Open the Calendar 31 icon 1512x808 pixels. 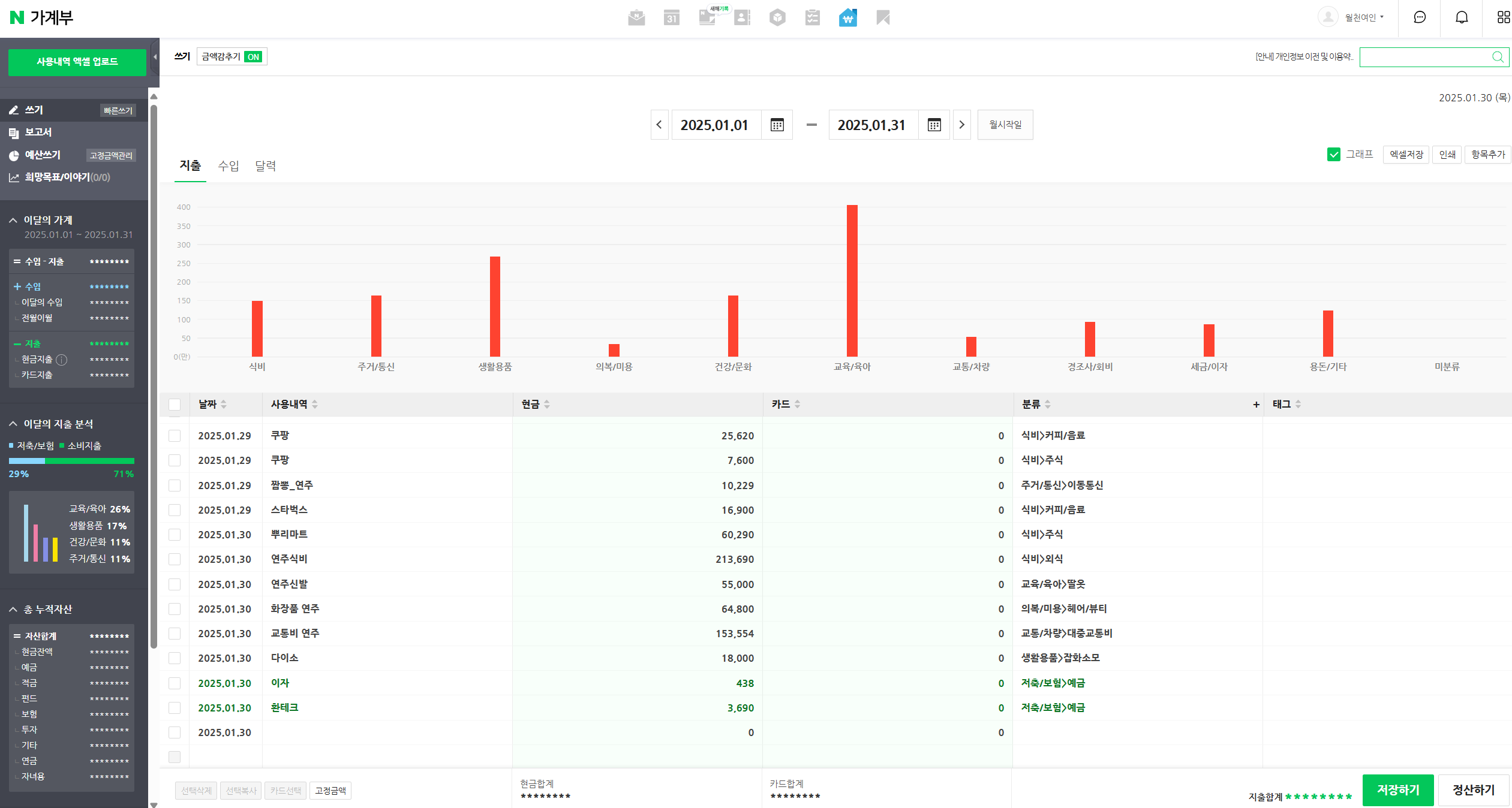coord(671,17)
